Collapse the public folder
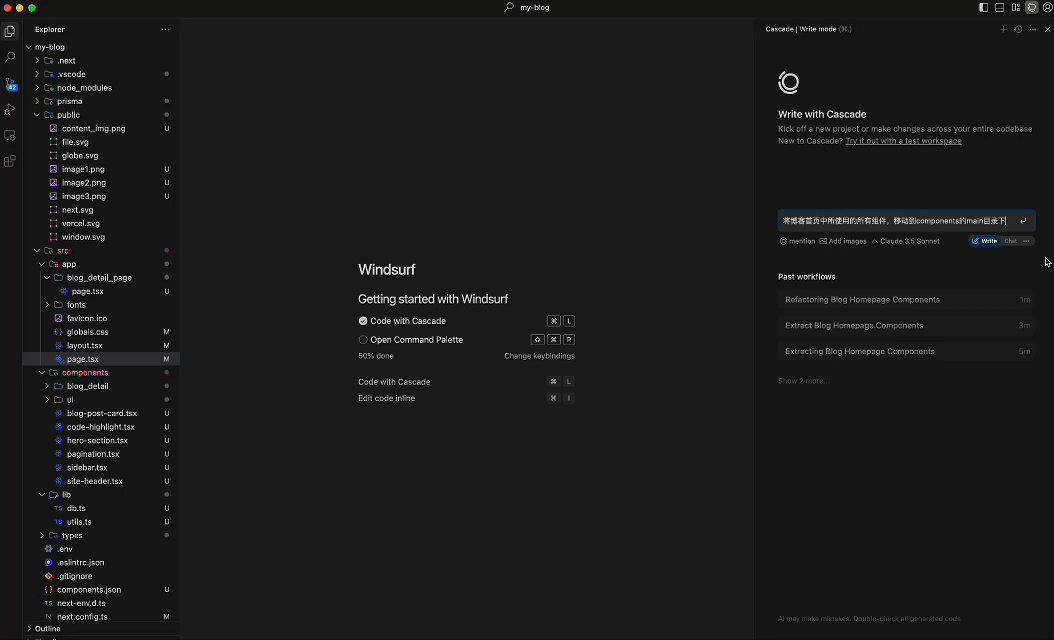Screen dimensions: 1054x640 pyautogui.click(x=37, y=115)
